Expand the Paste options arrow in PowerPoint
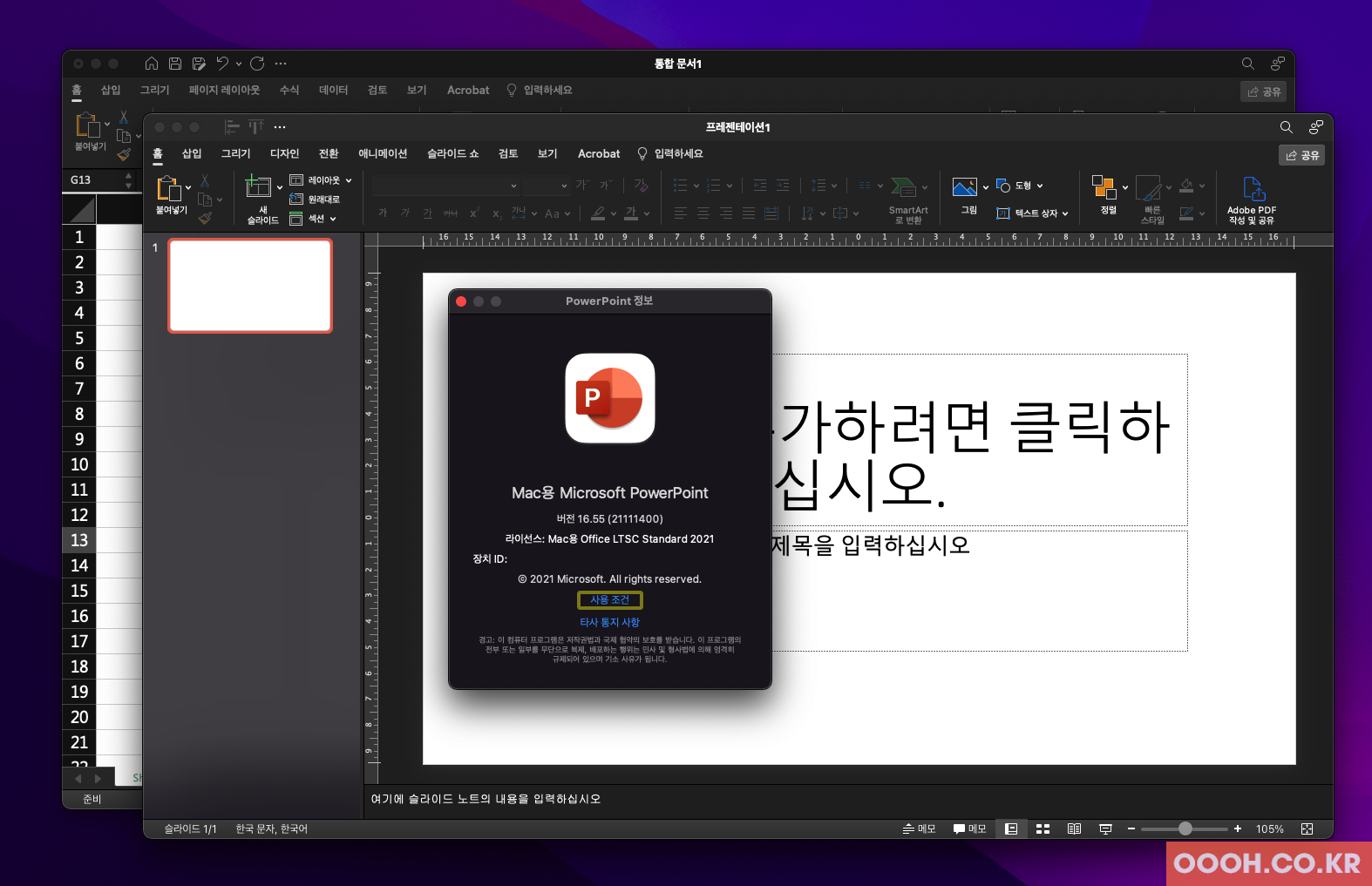This screenshot has width=1372, height=886. 188,187
